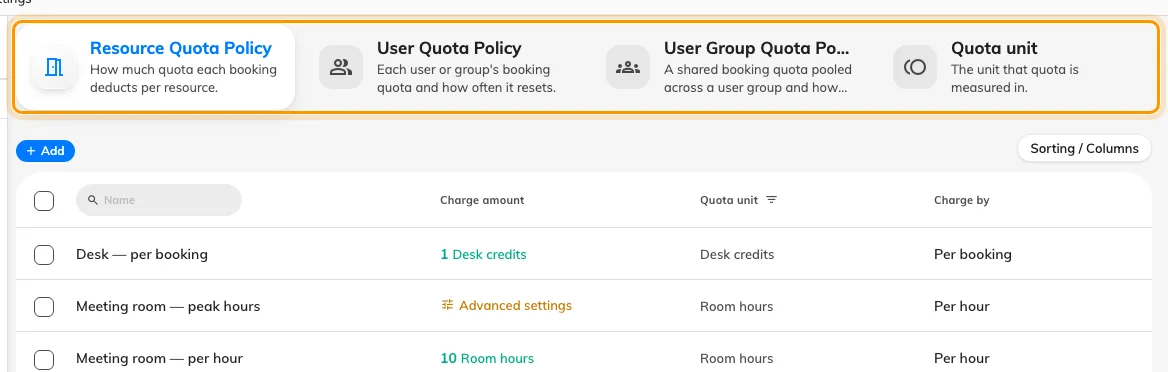Open the Meeting room — peak hours policy

pyautogui.click(x=168, y=306)
